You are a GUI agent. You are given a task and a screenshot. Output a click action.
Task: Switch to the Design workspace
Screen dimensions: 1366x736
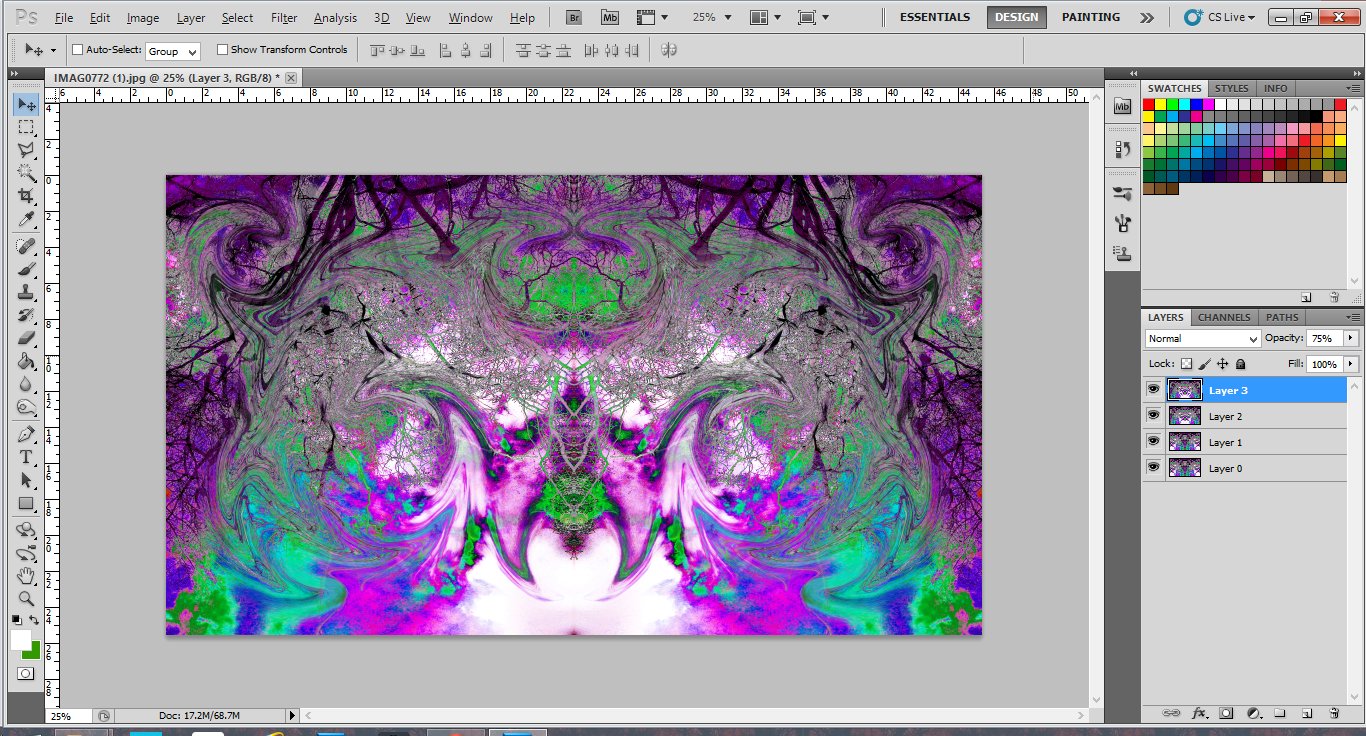[1016, 17]
